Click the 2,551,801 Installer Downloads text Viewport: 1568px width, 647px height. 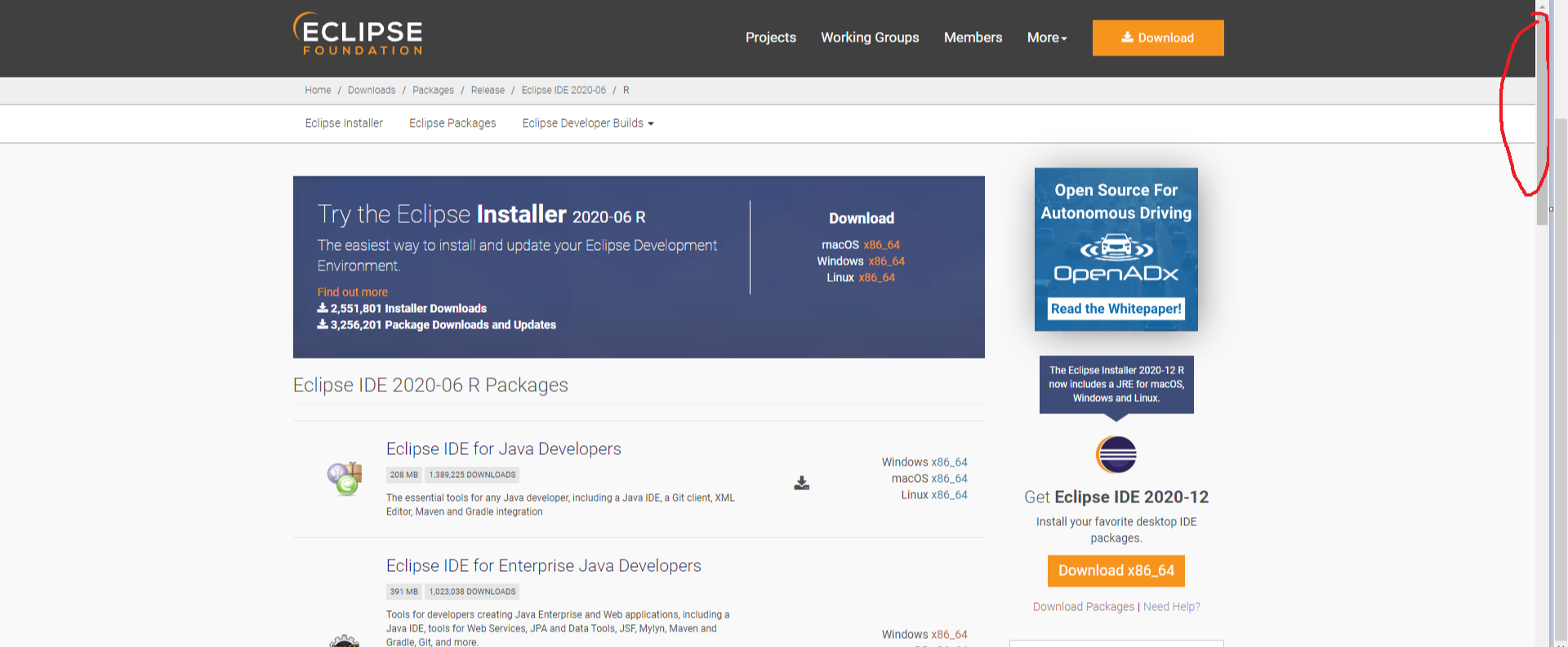coord(402,309)
